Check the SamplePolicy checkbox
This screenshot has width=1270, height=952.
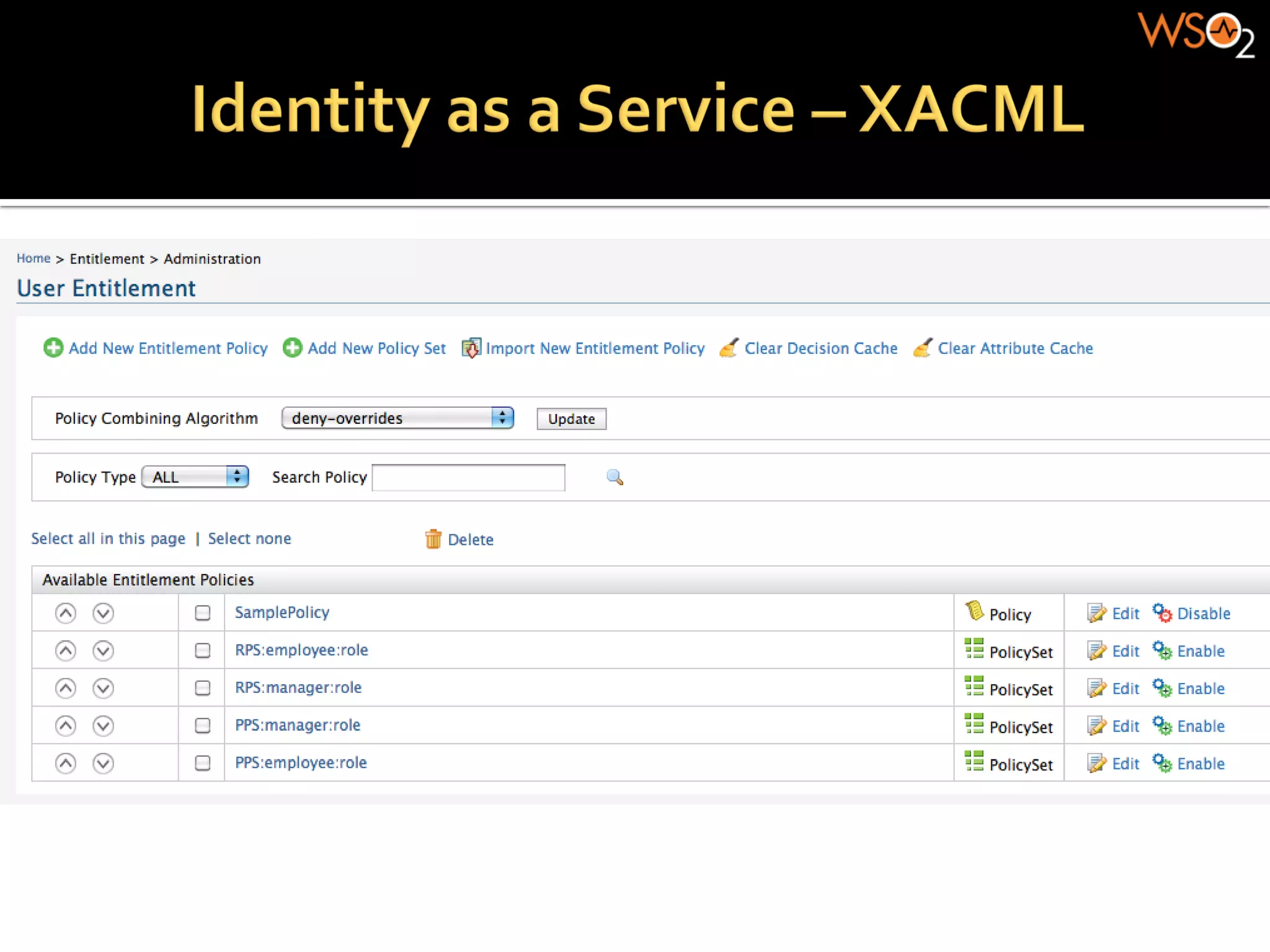point(202,613)
